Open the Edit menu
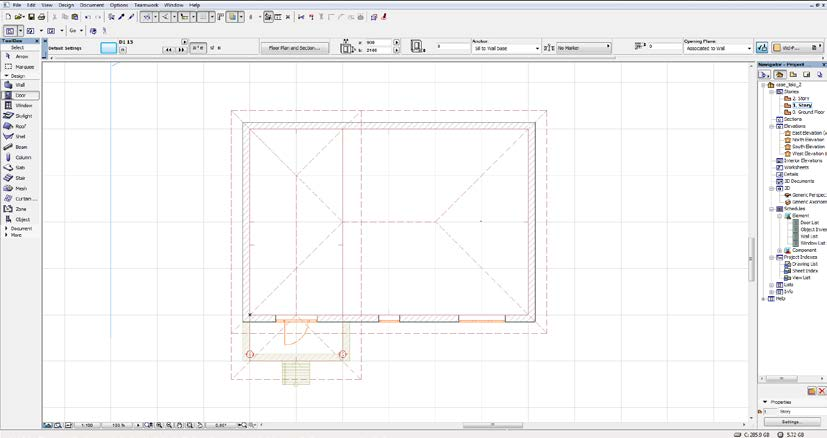 coord(31,5)
